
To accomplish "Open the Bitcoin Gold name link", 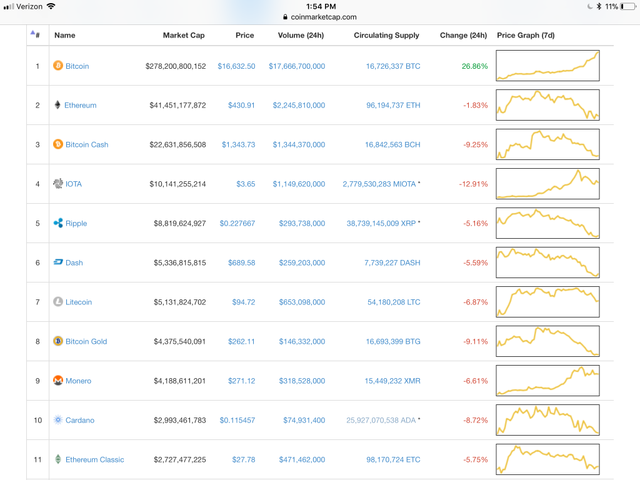I will (86, 341).
